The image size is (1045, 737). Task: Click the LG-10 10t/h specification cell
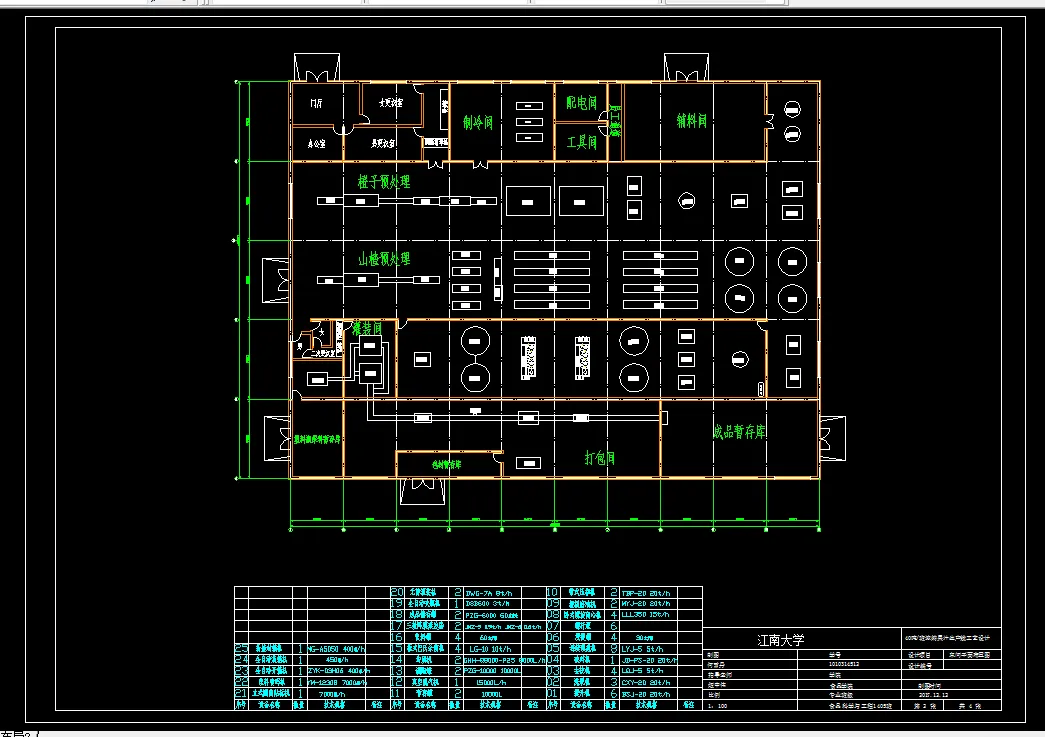coord(490,648)
